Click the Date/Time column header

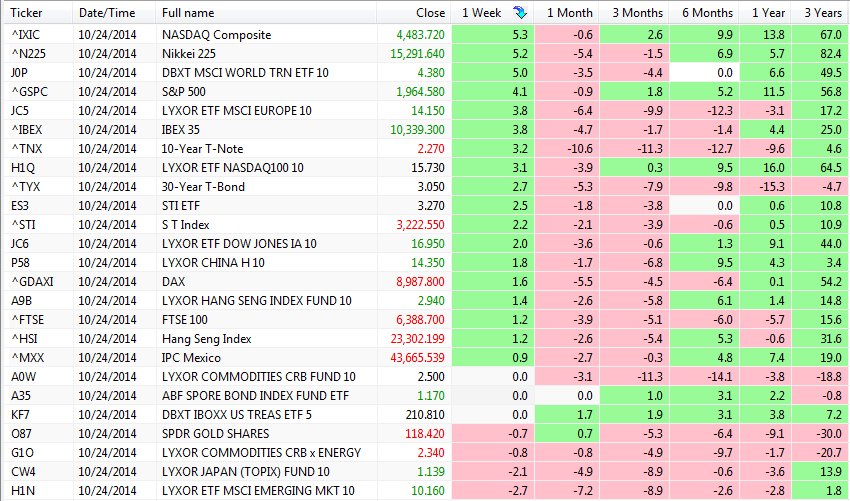tap(107, 13)
